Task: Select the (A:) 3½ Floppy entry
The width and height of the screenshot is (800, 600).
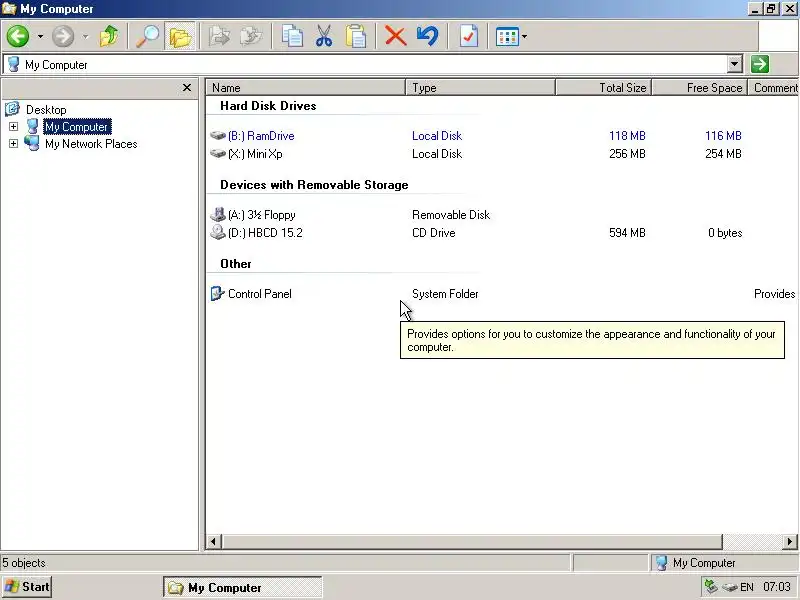Action: (261, 215)
